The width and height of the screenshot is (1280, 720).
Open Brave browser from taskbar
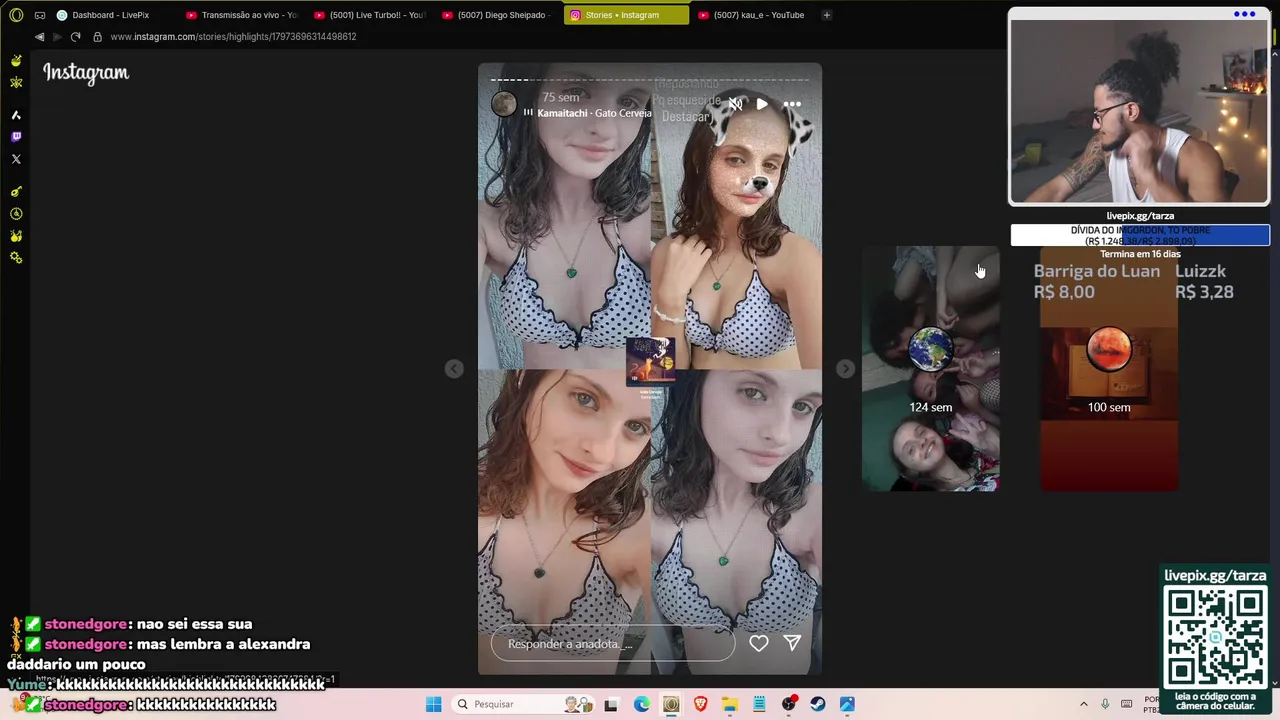(700, 704)
